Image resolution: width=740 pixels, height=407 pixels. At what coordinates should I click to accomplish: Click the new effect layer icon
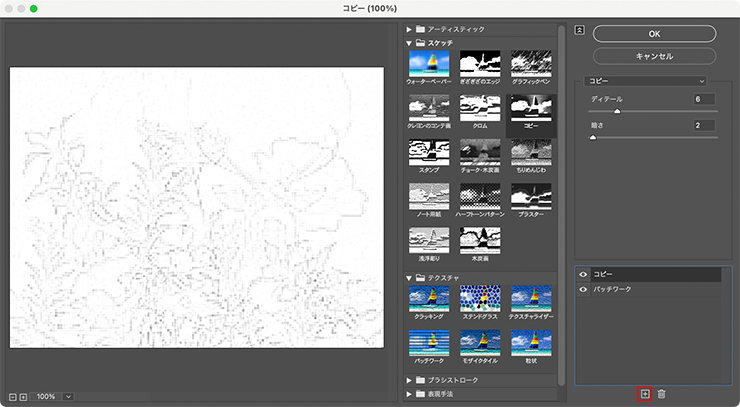[x=645, y=394]
